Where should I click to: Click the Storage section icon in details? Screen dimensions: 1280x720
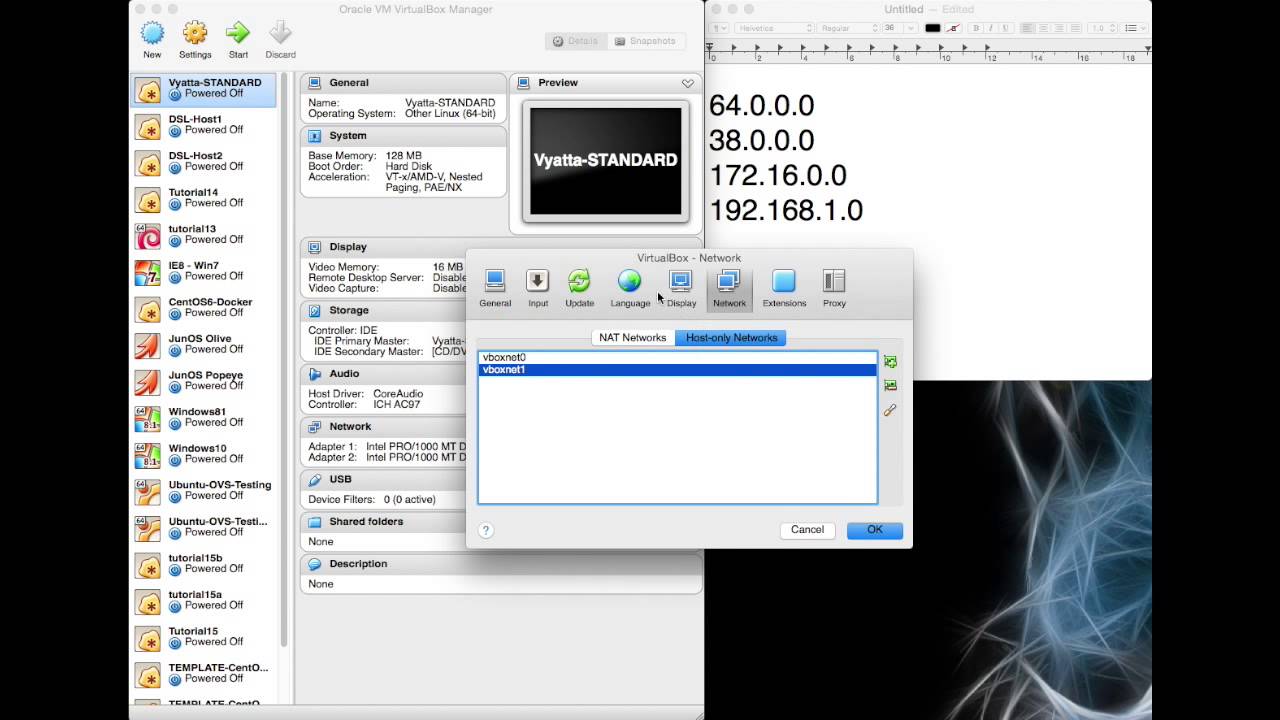[314, 311]
